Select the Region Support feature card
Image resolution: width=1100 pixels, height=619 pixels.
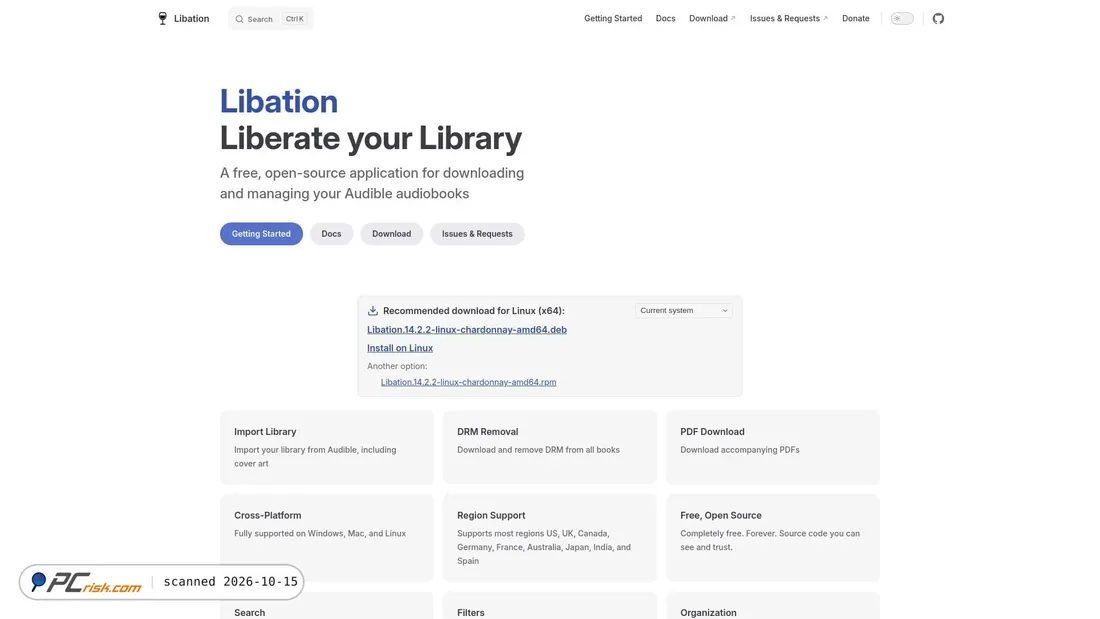point(549,538)
